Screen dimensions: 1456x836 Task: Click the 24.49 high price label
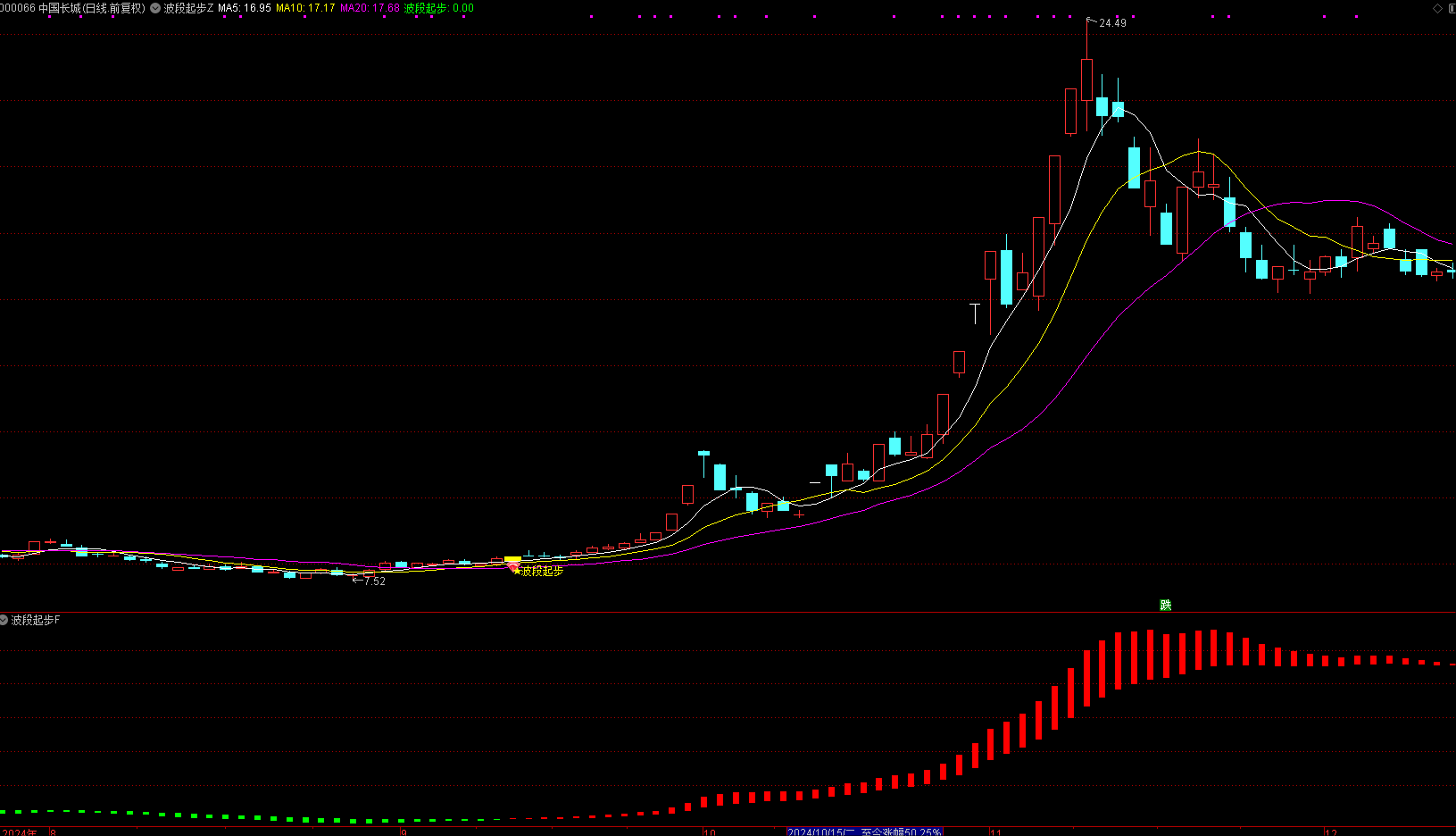1112,23
